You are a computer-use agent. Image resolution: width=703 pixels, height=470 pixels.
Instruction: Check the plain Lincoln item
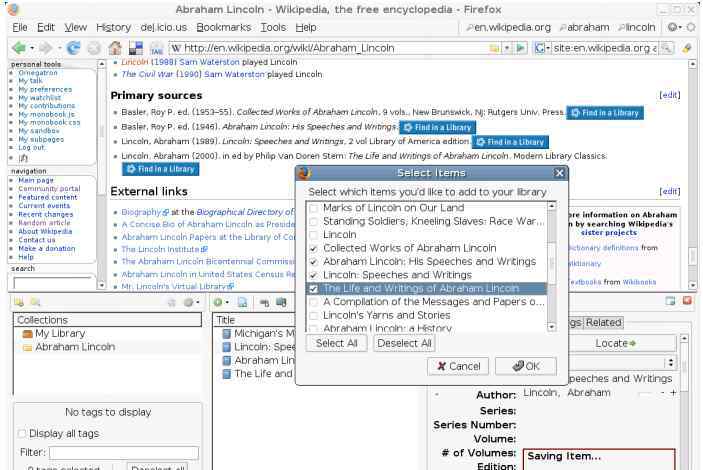click(314, 235)
